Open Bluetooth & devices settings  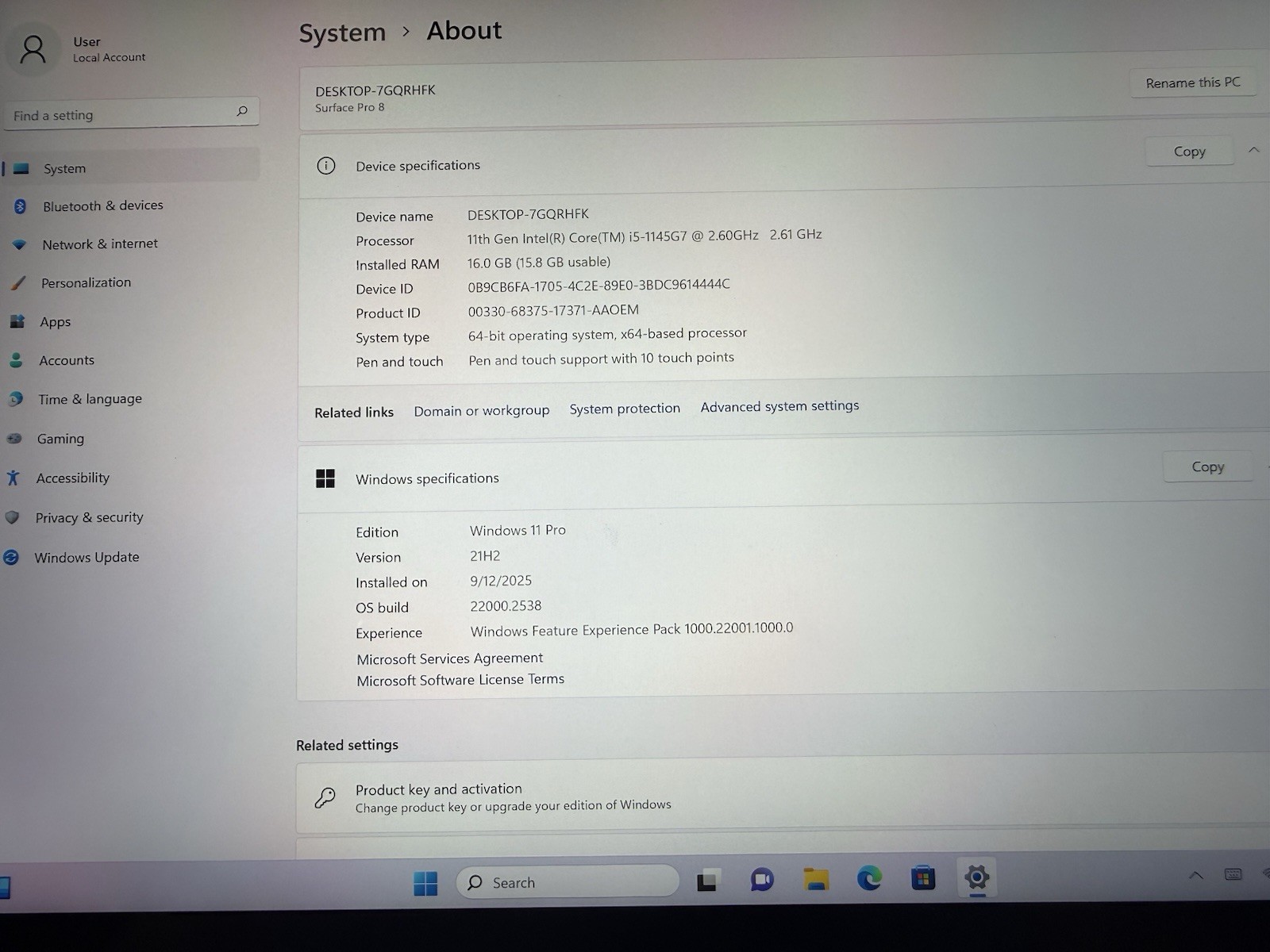point(103,205)
